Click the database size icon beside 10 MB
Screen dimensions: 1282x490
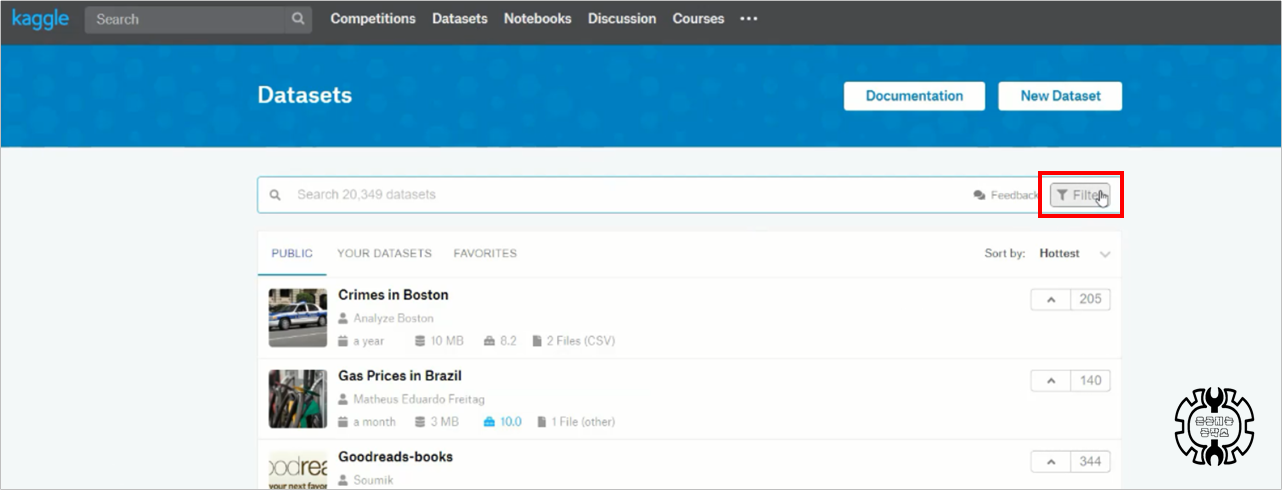pyautogui.click(x=420, y=341)
